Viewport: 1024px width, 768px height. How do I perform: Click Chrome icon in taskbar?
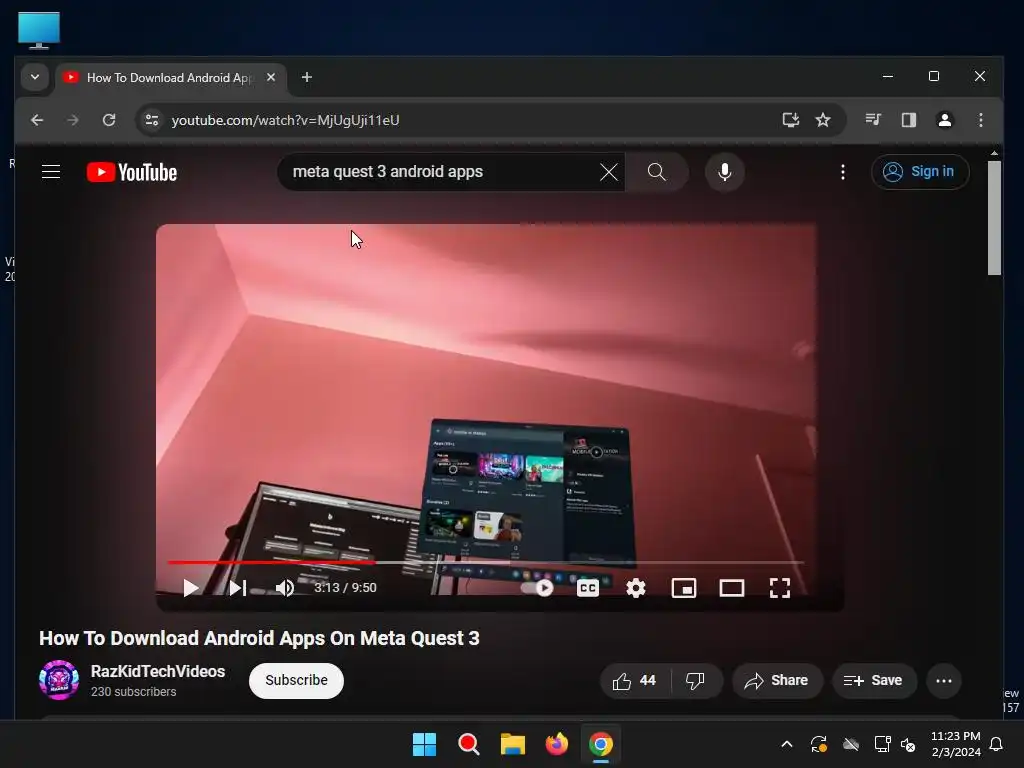pos(601,744)
